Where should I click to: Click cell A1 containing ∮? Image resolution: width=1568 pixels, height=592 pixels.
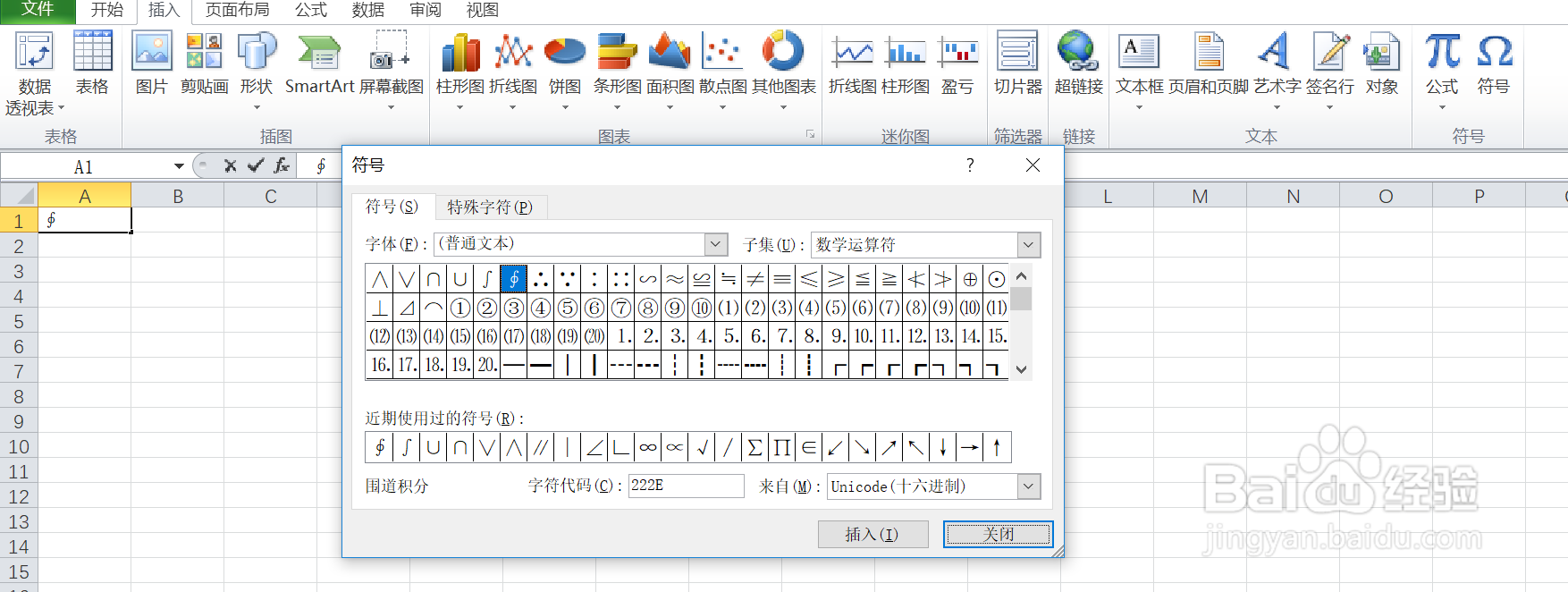point(85,220)
